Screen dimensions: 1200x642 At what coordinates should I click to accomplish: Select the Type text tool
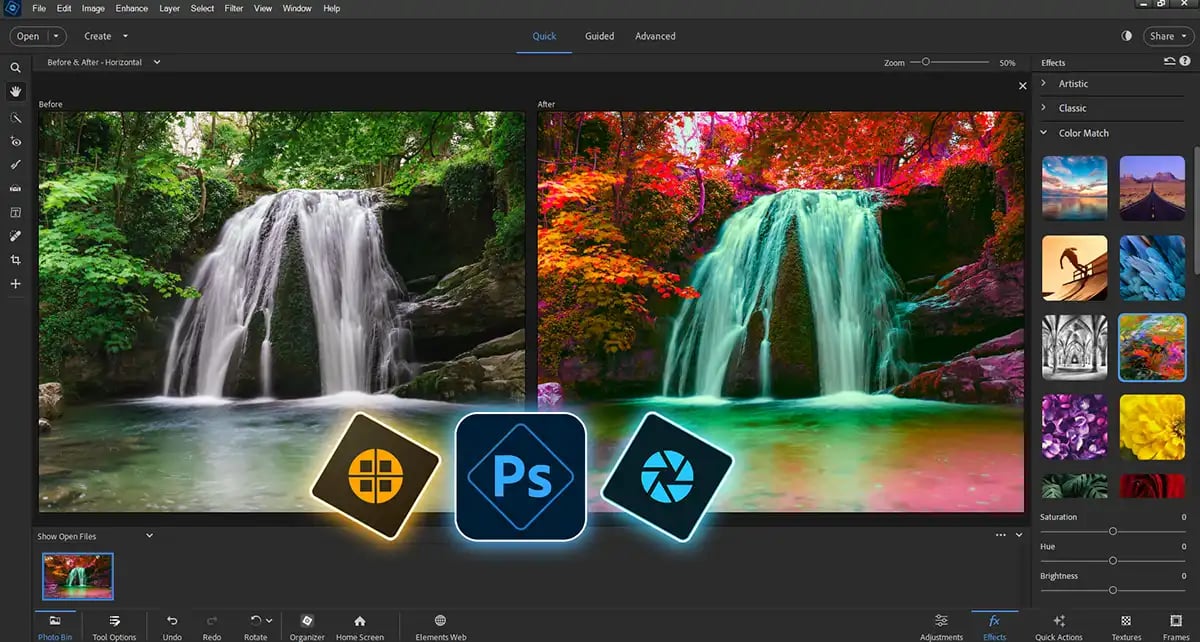(15, 212)
